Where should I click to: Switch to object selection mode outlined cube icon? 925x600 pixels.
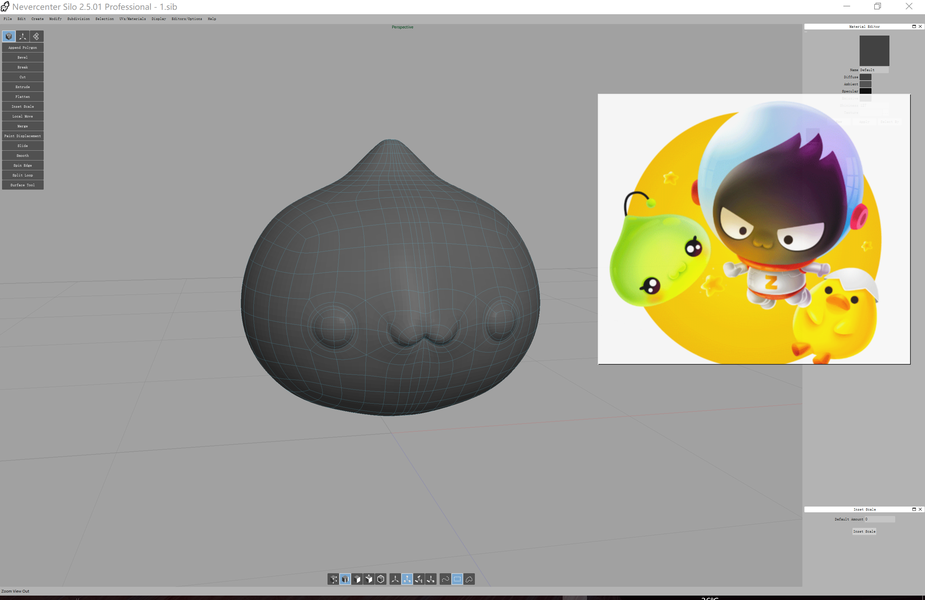pyautogui.click(x=381, y=579)
